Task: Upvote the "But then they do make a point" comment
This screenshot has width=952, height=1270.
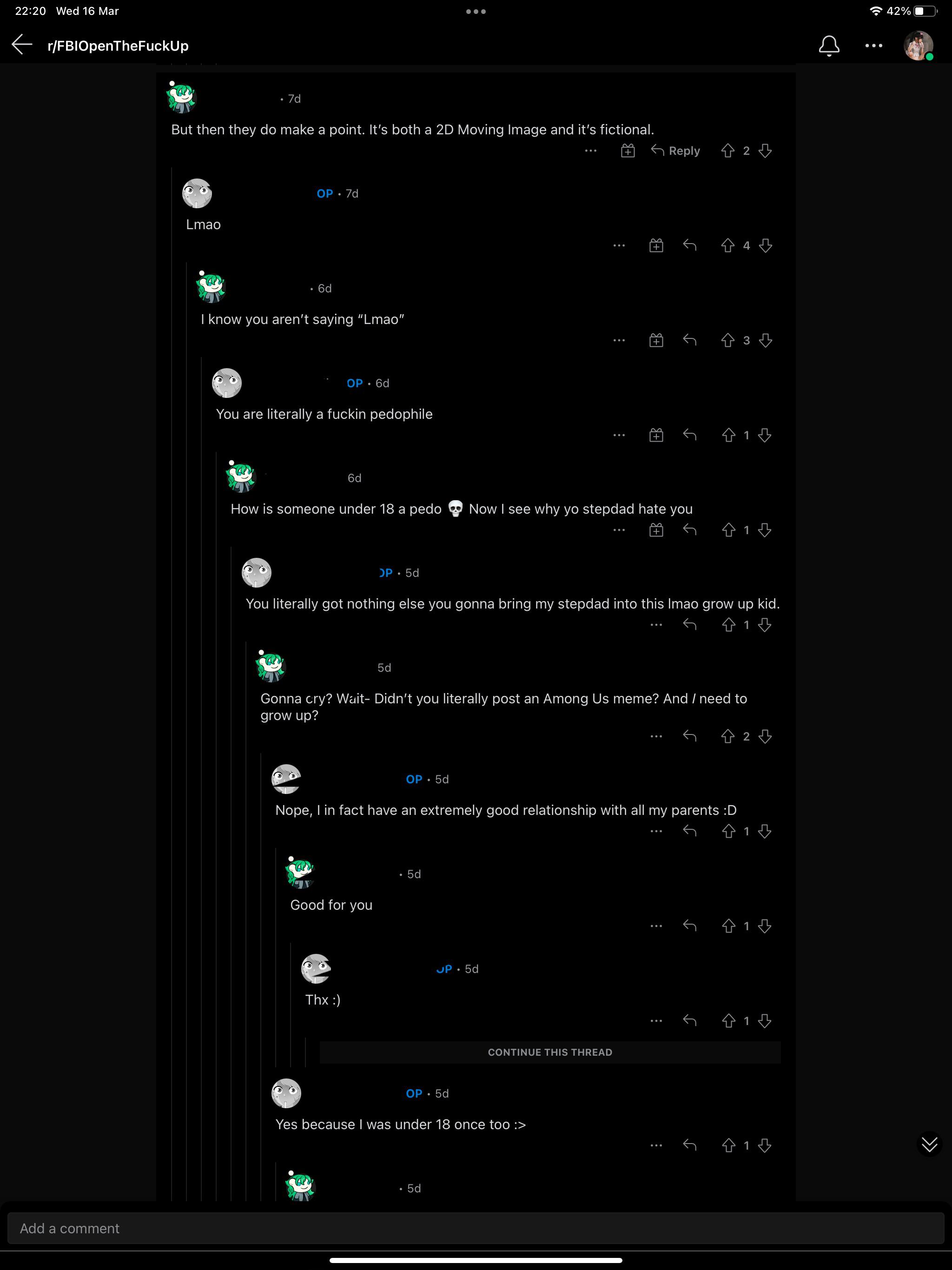Action: 727,151
